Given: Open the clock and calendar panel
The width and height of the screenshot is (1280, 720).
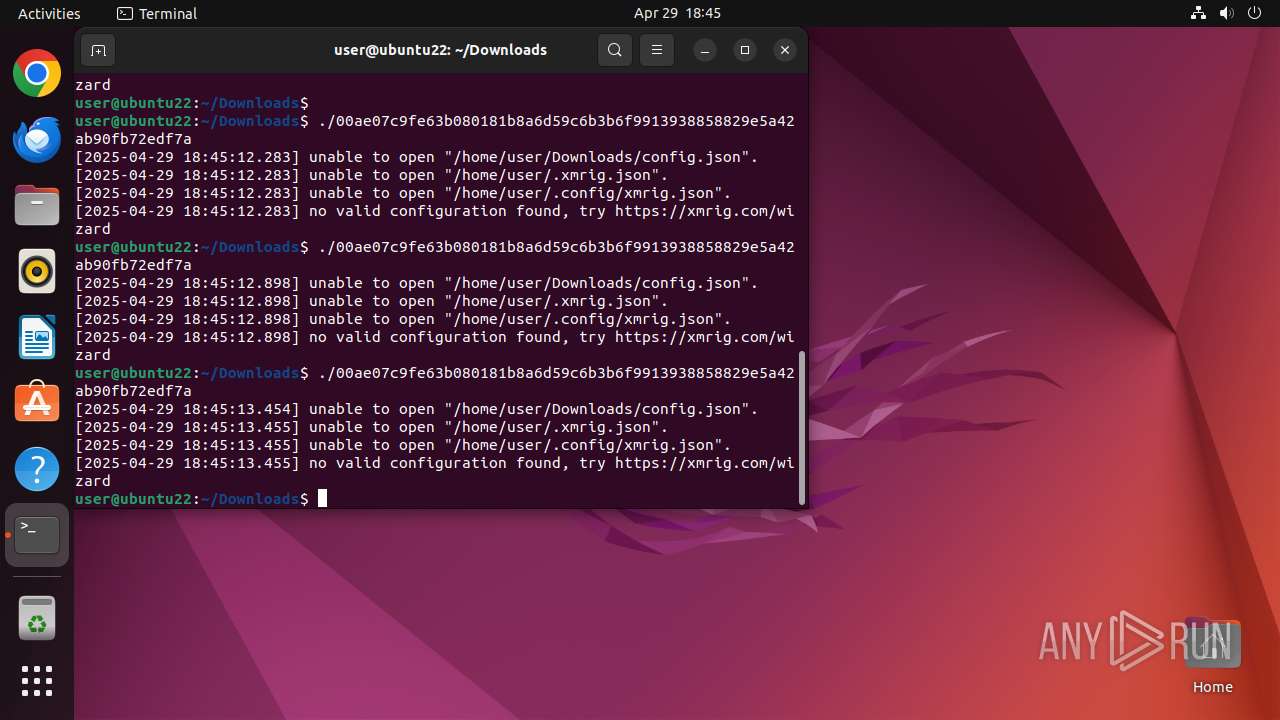Looking at the screenshot, I should click(x=677, y=13).
